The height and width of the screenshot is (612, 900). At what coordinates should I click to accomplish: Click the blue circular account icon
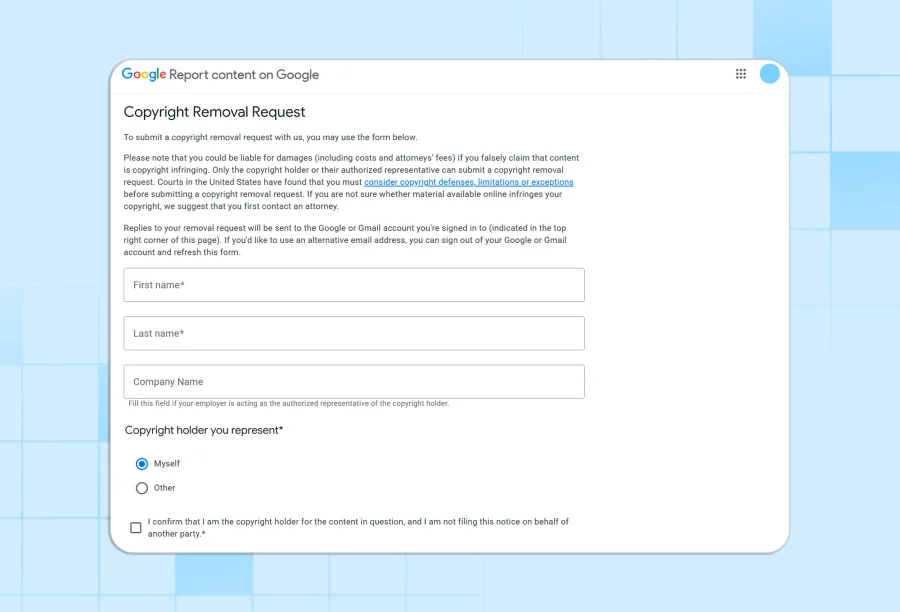(x=770, y=73)
